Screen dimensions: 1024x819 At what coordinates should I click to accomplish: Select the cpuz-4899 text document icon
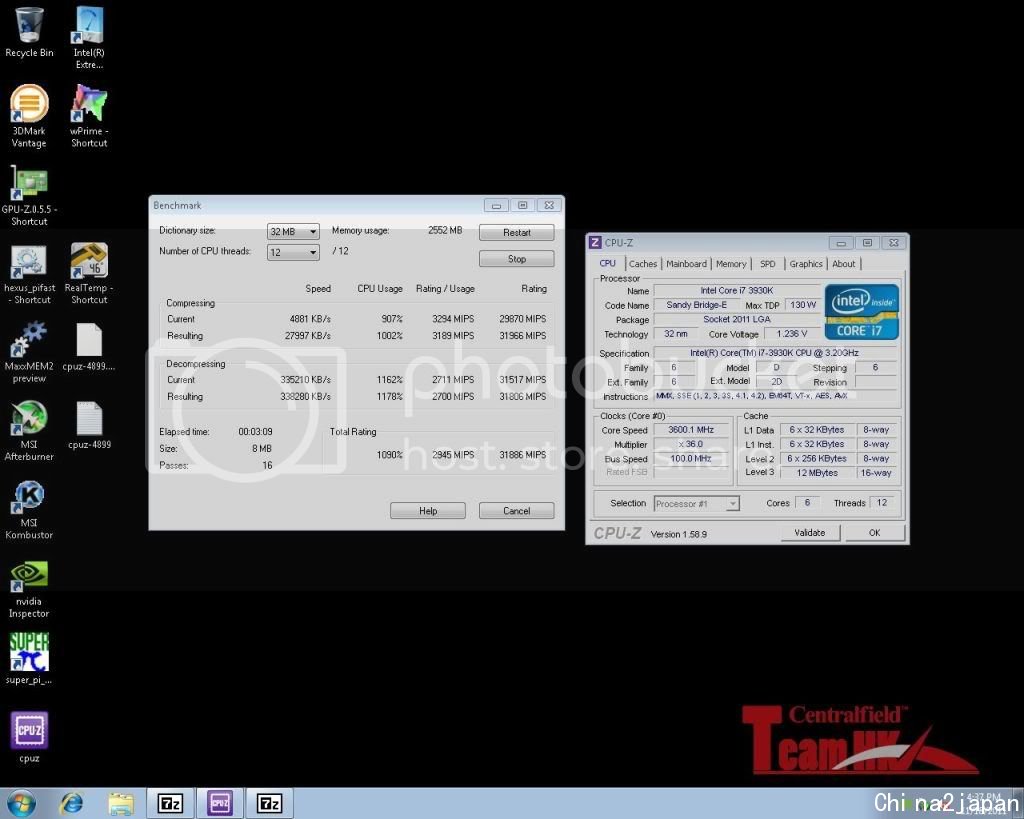click(x=89, y=425)
